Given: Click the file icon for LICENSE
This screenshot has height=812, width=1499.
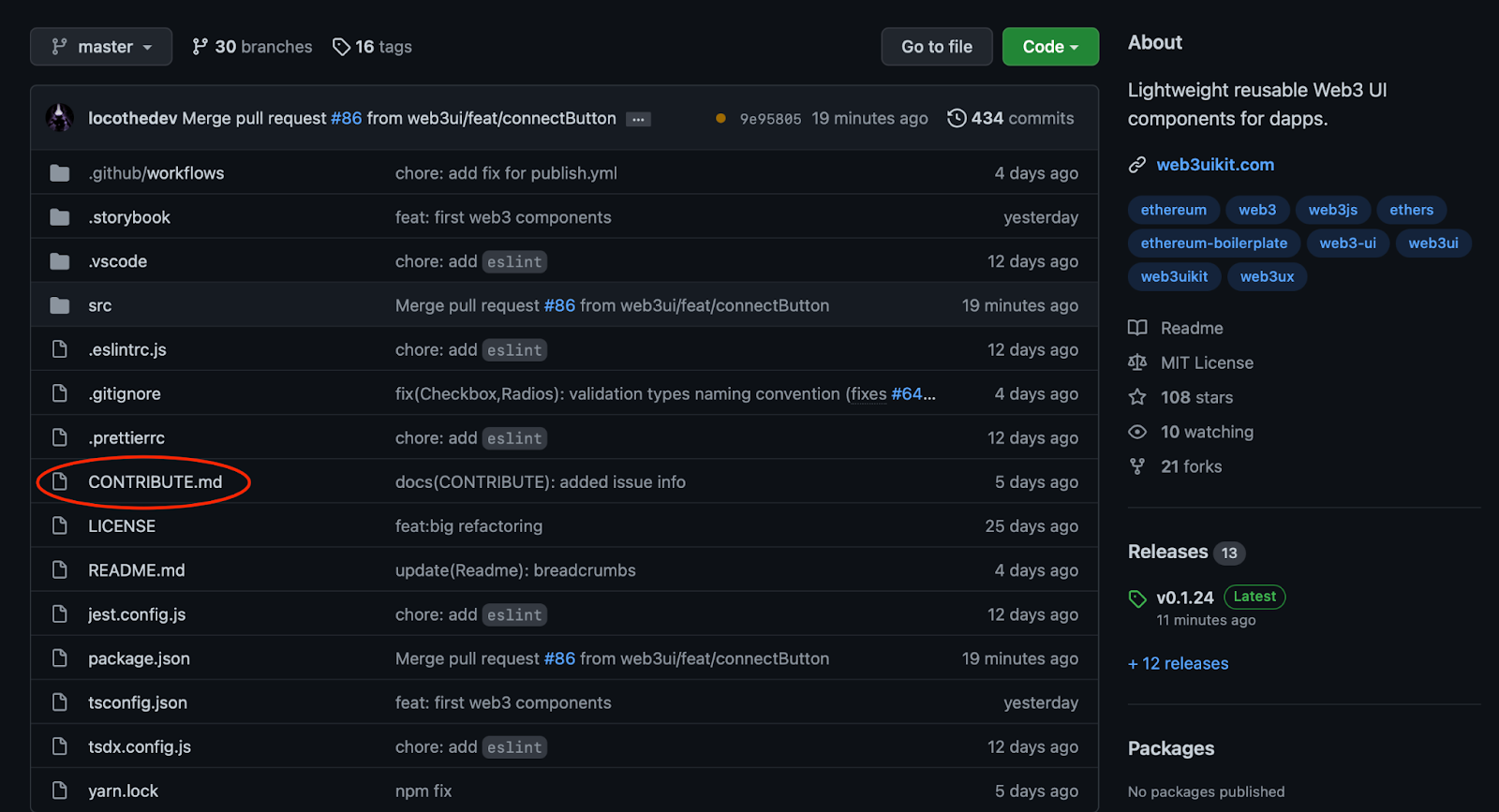Looking at the screenshot, I should (x=60, y=525).
